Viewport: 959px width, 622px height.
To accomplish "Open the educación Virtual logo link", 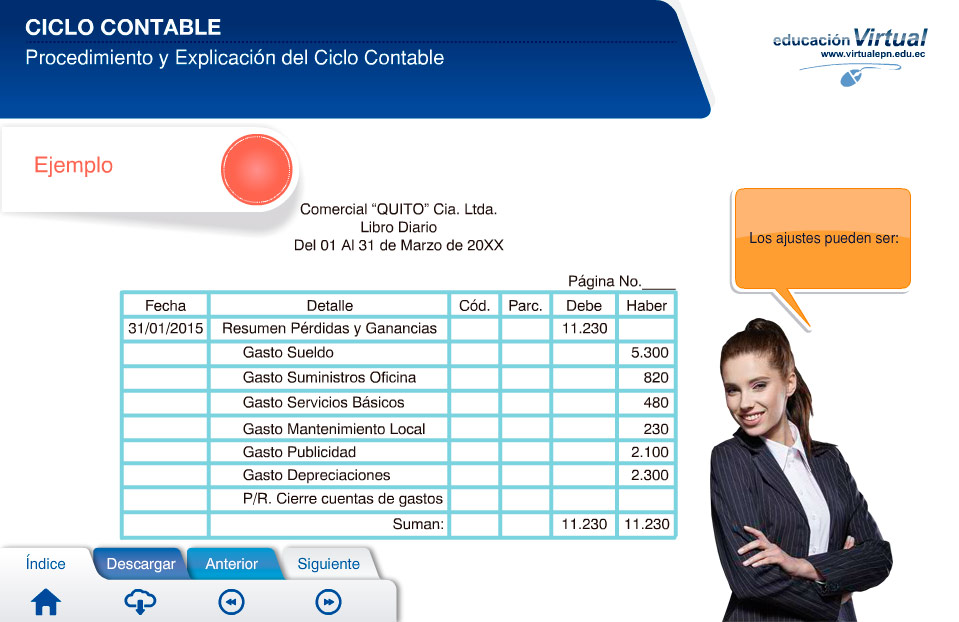I will click(850, 38).
